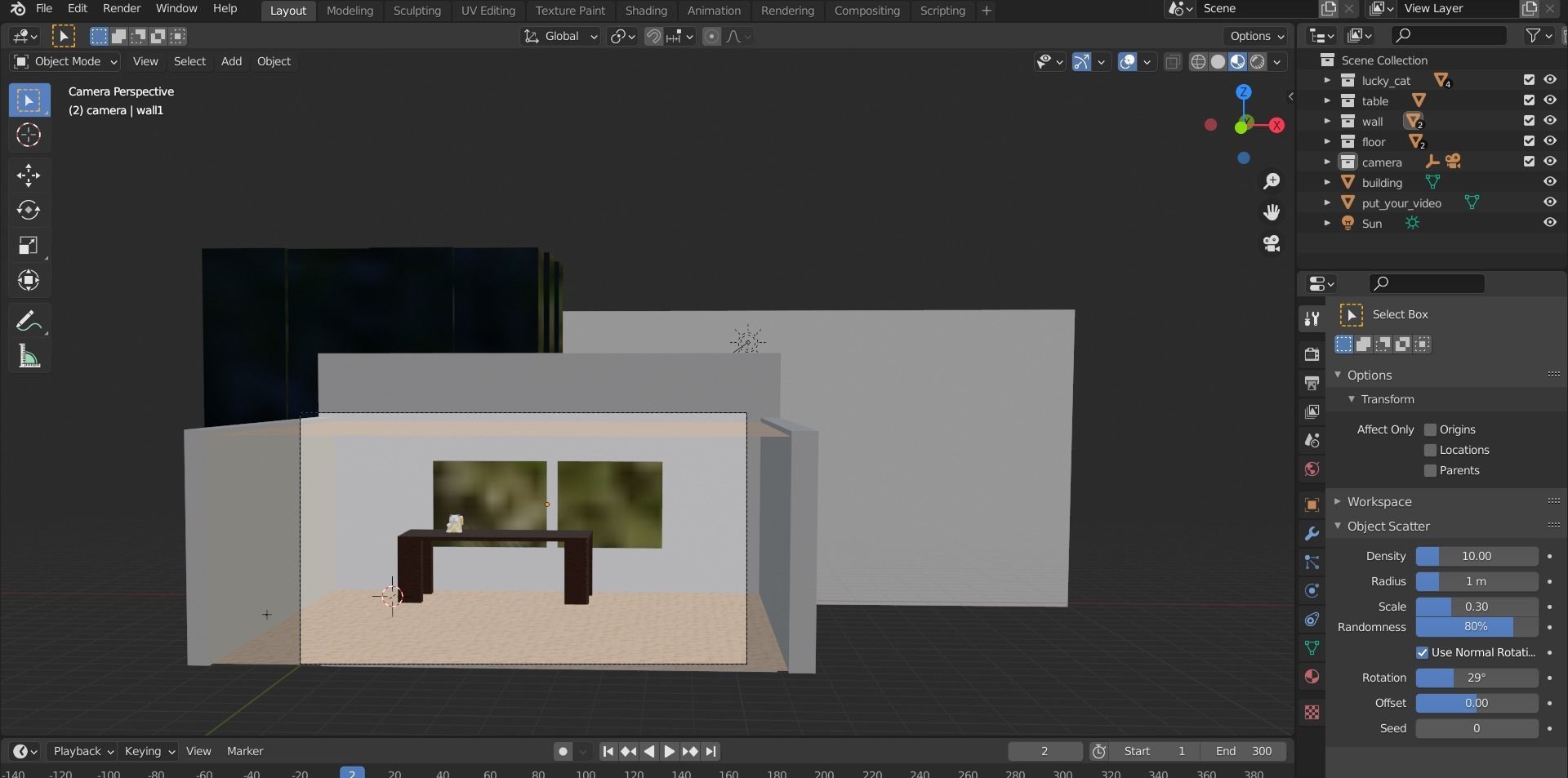This screenshot has width=1568, height=778.
Task: Open the Global transform orientation dropdown
Action: coord(561,36)
